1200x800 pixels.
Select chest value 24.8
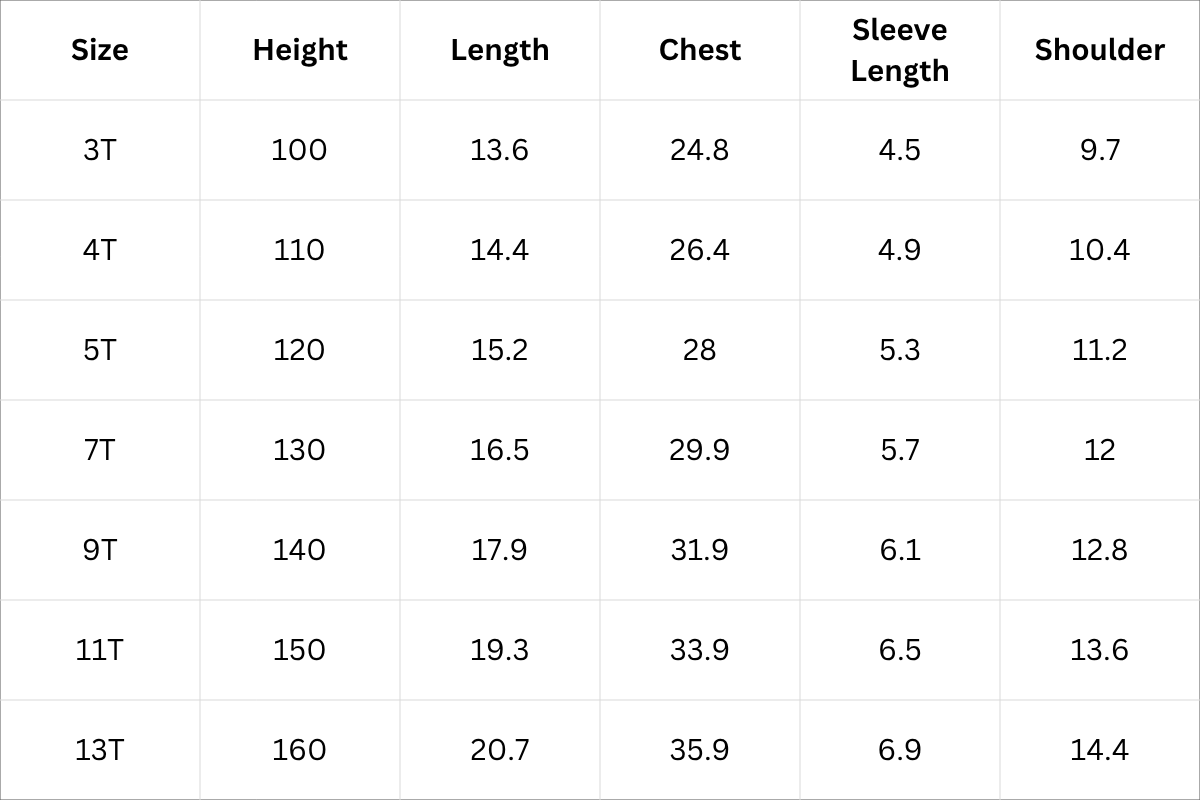point(700,150)
